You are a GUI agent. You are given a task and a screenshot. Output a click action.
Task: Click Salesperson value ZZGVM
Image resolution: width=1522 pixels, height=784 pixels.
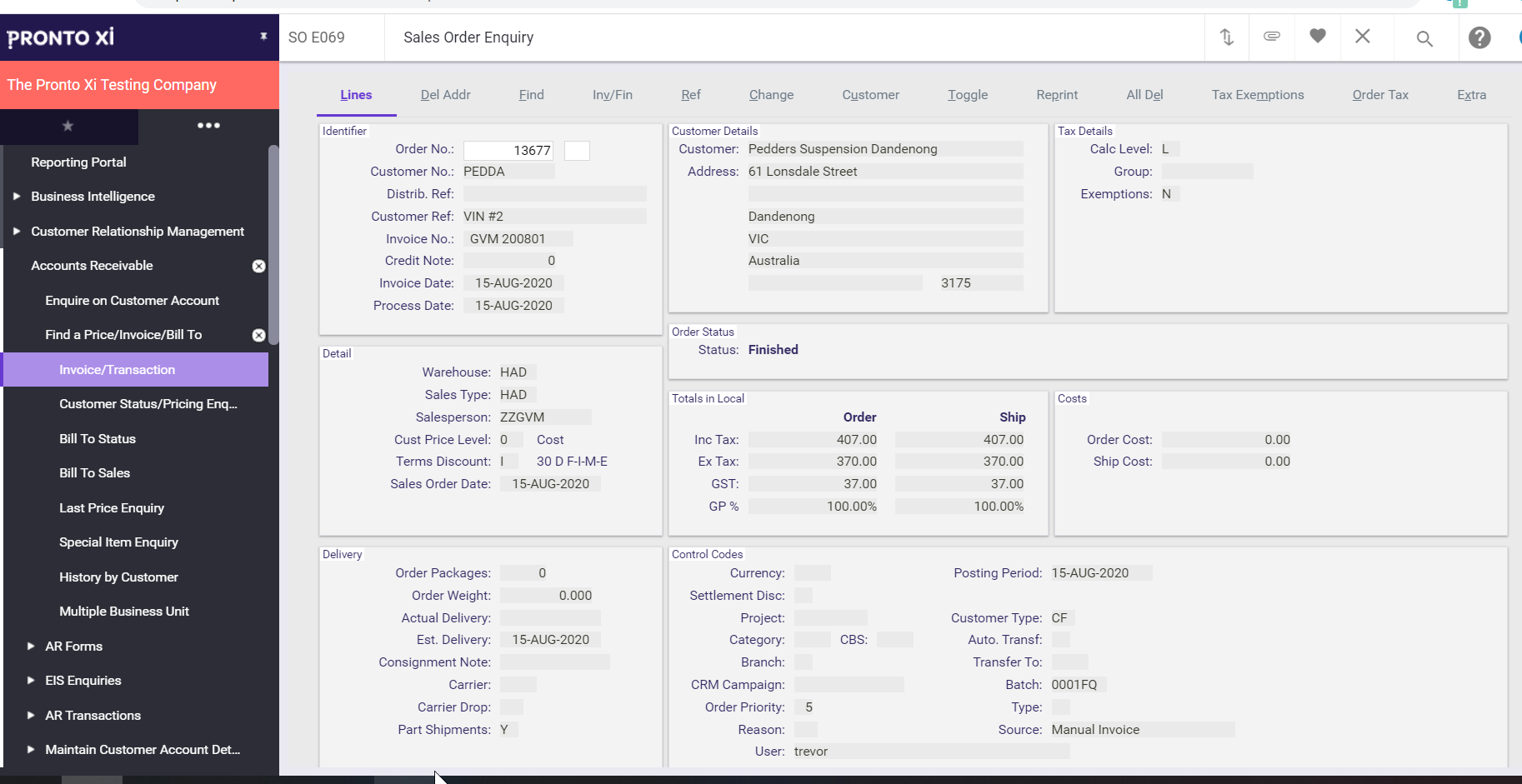click(522, 417)
